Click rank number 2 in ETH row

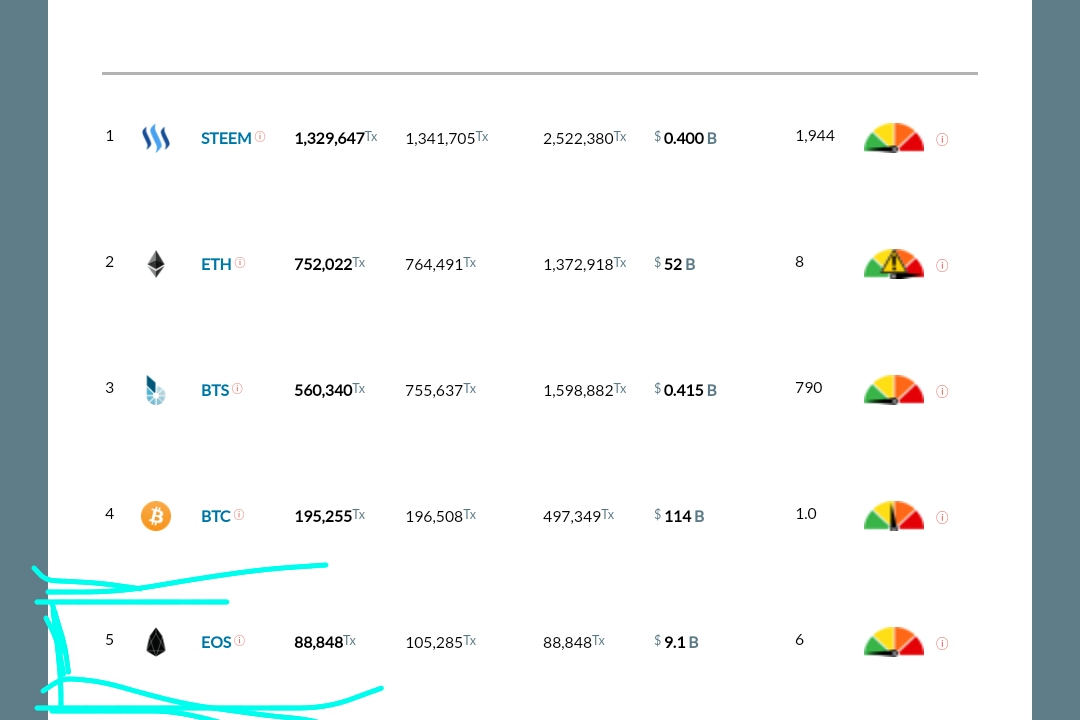110,262
